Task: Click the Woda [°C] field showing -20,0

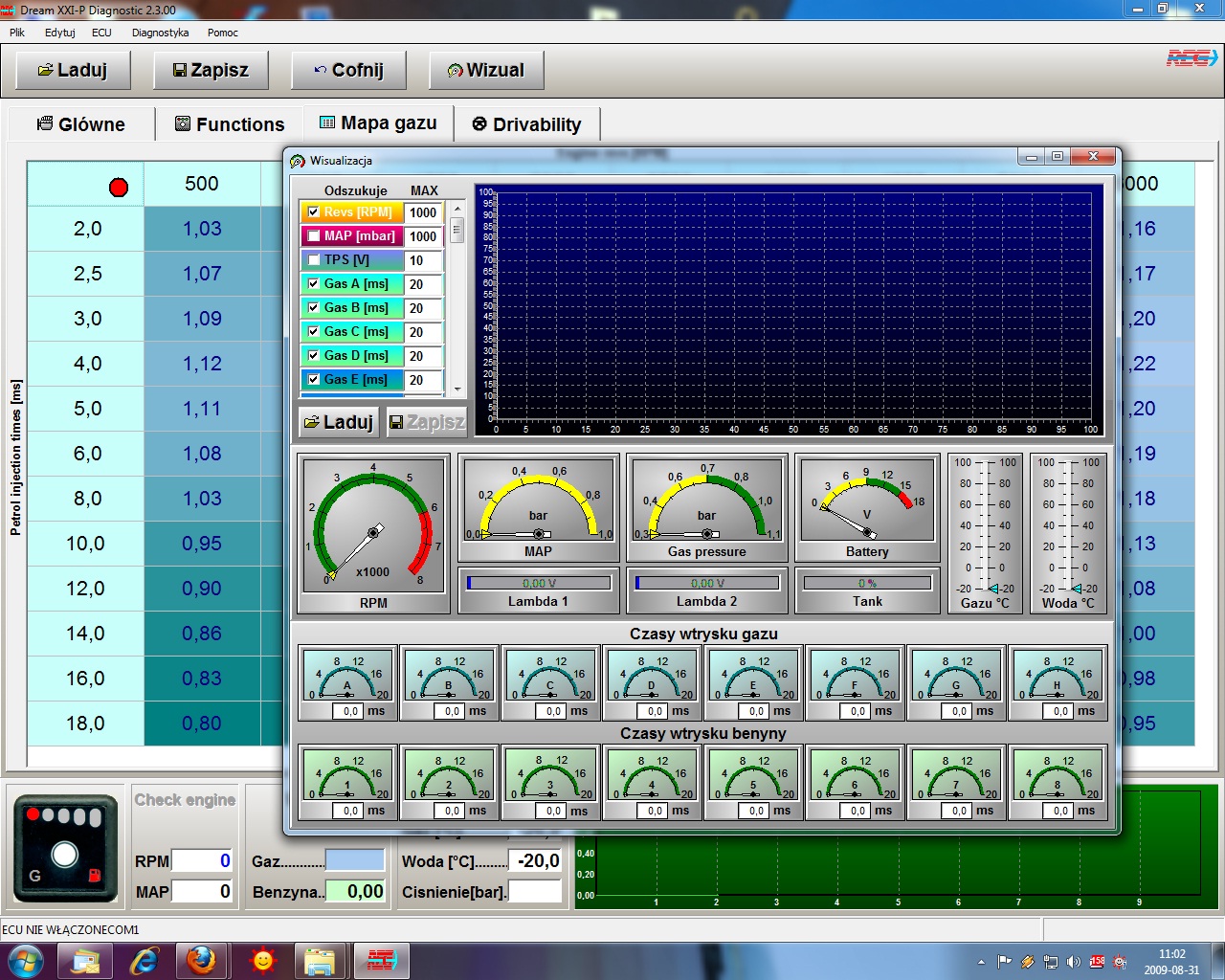Action: pos(534,860)
